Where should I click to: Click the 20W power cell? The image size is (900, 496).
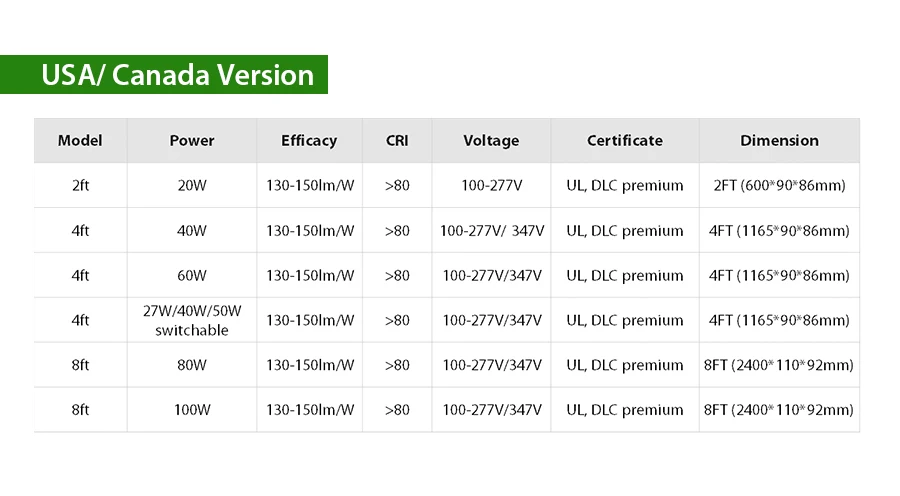[192, 186]
